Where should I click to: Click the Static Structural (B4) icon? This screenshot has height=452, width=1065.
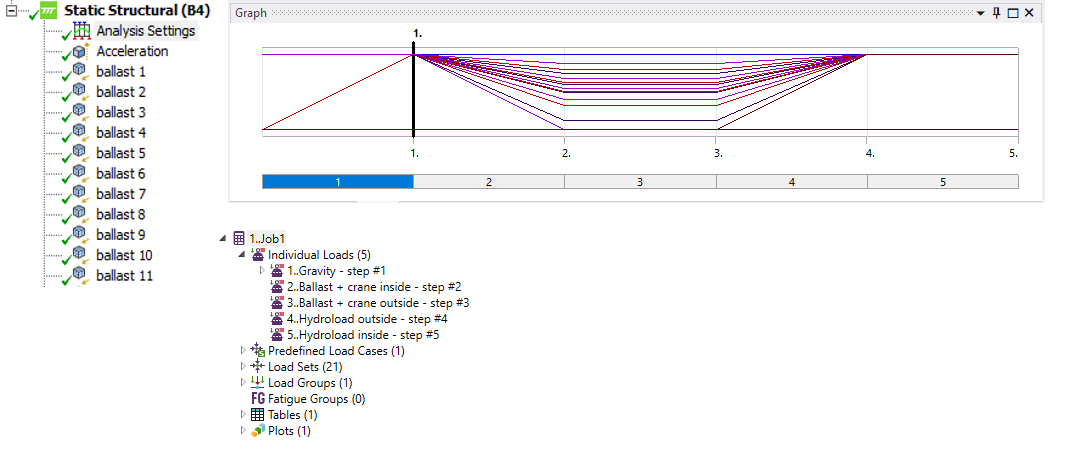click(48, 11)
